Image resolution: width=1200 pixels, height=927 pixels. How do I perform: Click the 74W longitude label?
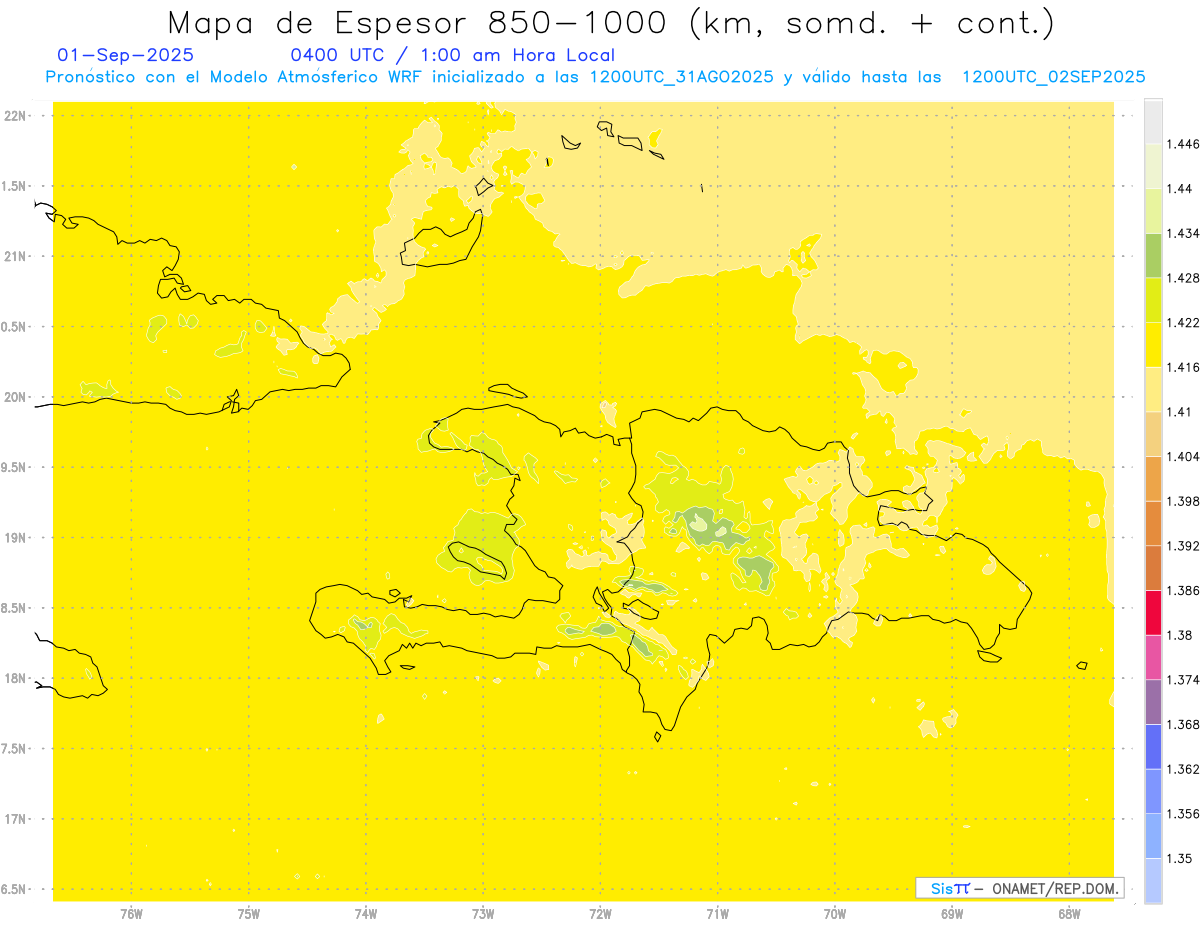coord(366,914)
